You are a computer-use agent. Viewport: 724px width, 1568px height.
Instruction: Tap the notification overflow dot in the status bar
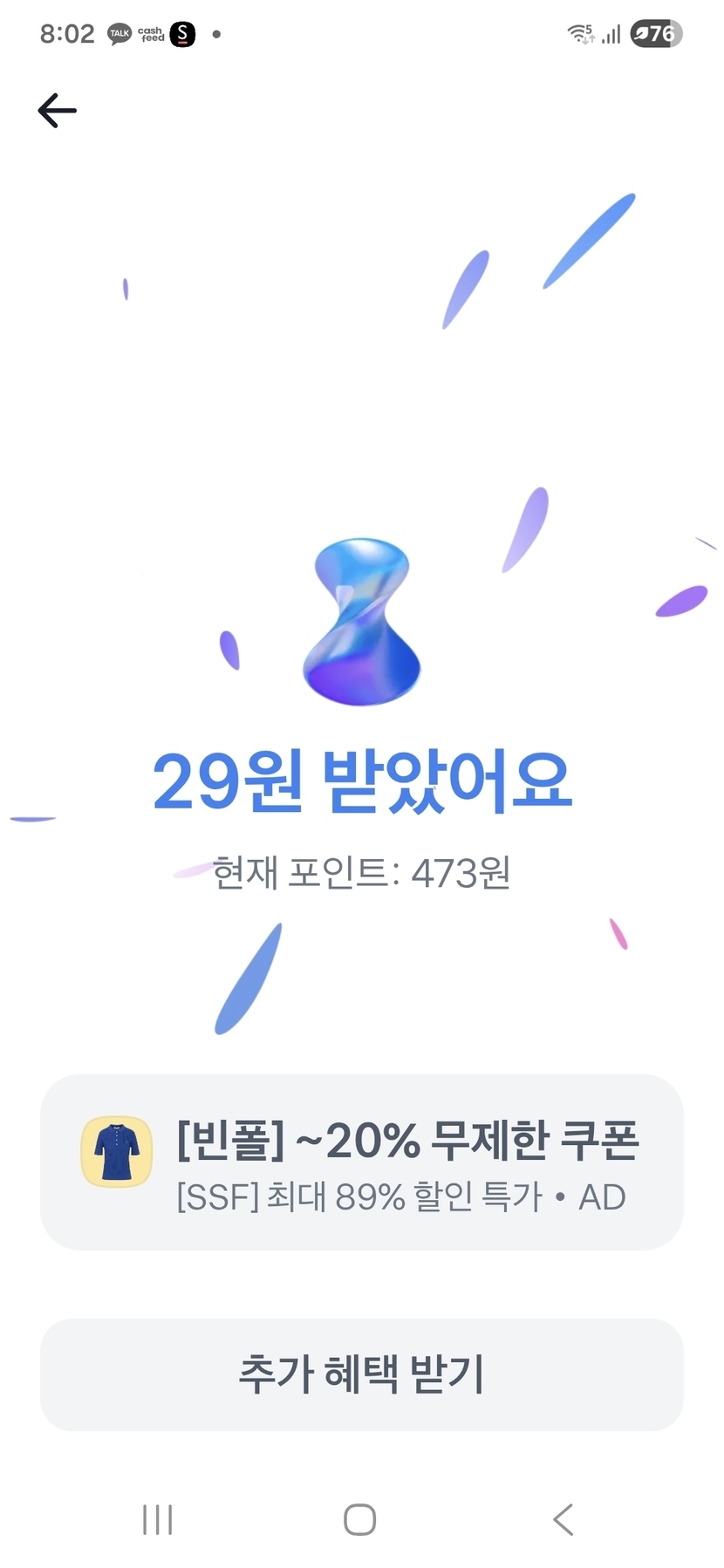[x=216, y=34]
